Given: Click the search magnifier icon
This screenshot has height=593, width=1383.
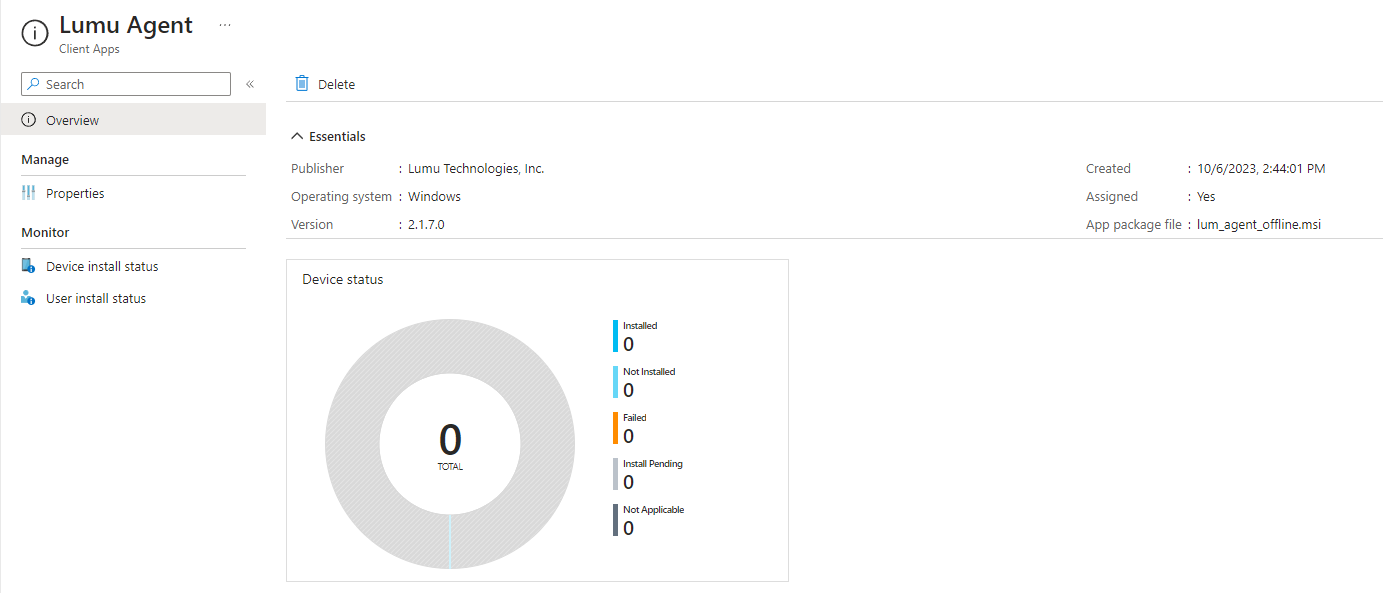Looking at the screenshot, I should click(x=33, y=85).
